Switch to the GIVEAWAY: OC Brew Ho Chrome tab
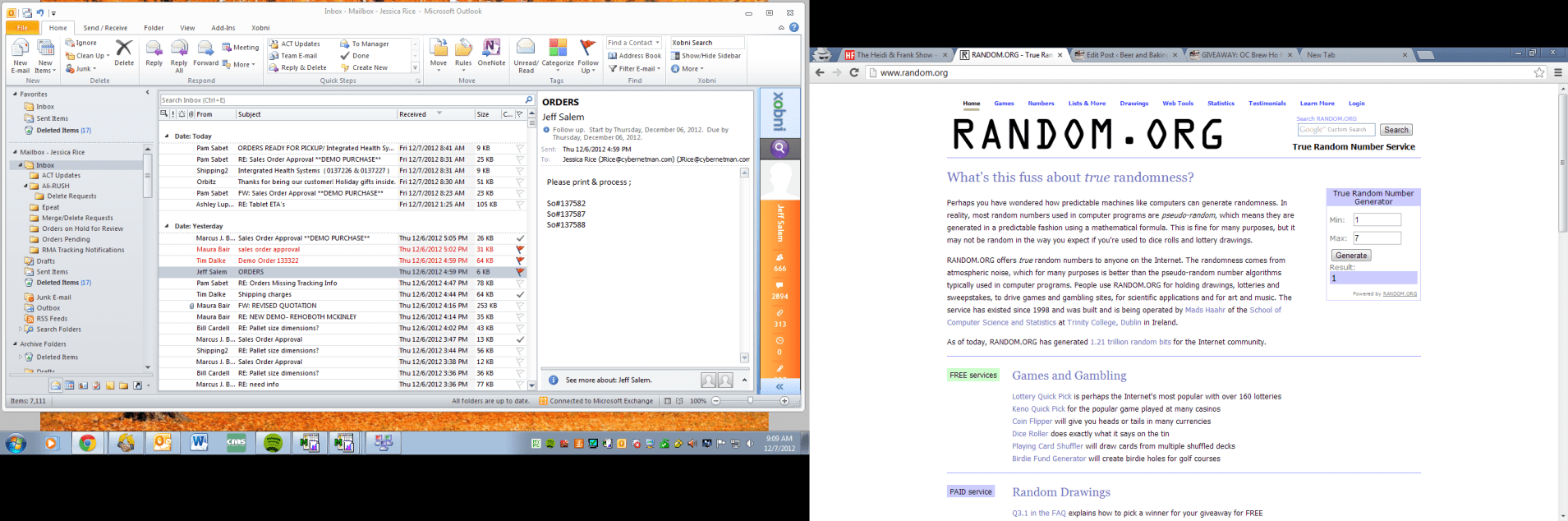The width and height of the screenshot is (1568, 521). coord(1238,55)
